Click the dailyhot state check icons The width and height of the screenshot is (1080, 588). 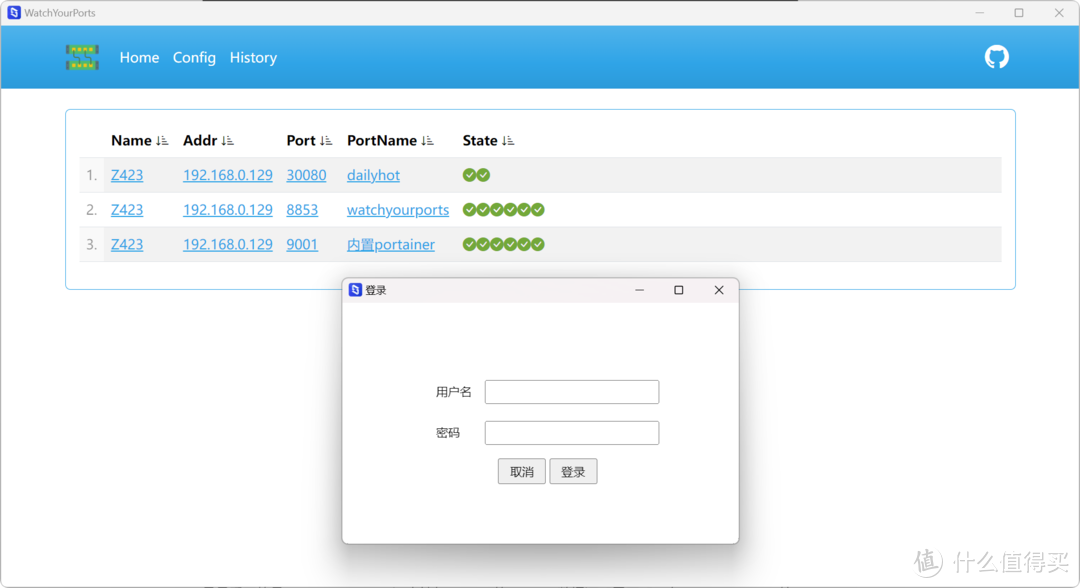[476, 175]
